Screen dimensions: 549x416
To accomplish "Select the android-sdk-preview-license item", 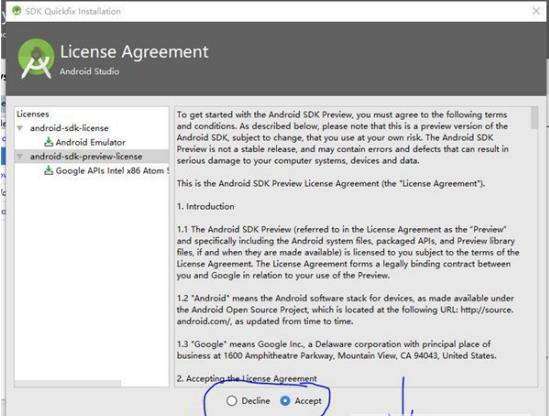I will point(86,157).
